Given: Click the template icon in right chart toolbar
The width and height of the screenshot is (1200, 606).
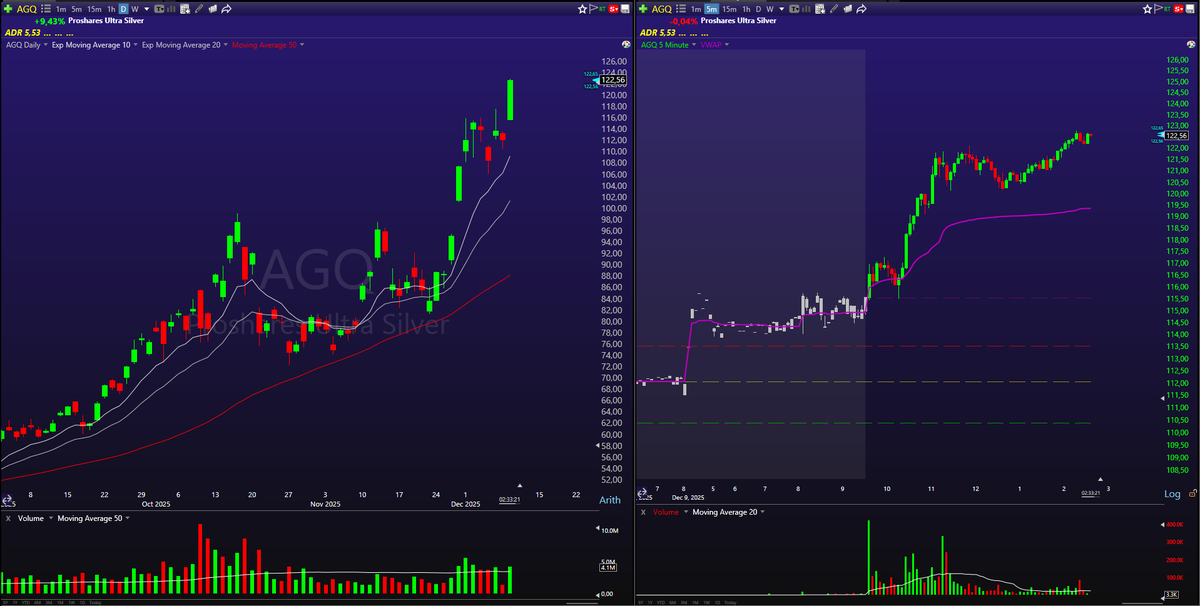Looking at the screenshot, I should tap(794, 9).
